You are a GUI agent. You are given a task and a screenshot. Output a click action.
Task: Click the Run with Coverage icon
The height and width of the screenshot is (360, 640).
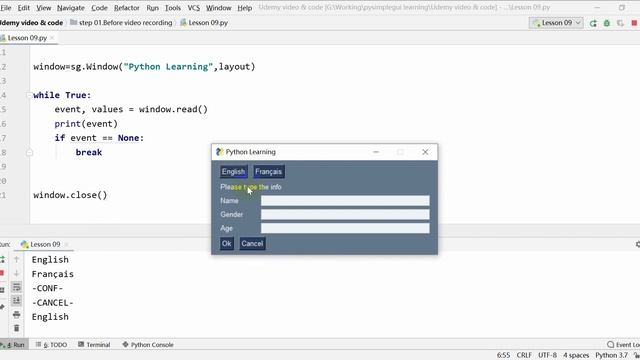620,23
